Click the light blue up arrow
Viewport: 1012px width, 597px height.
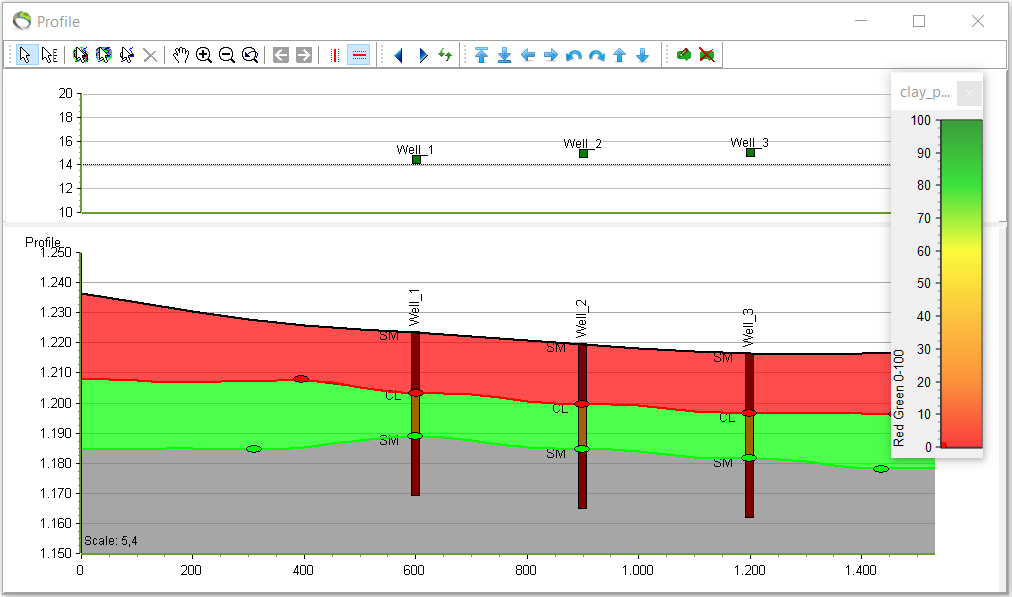pyautogui.click(x=620, y=55)
